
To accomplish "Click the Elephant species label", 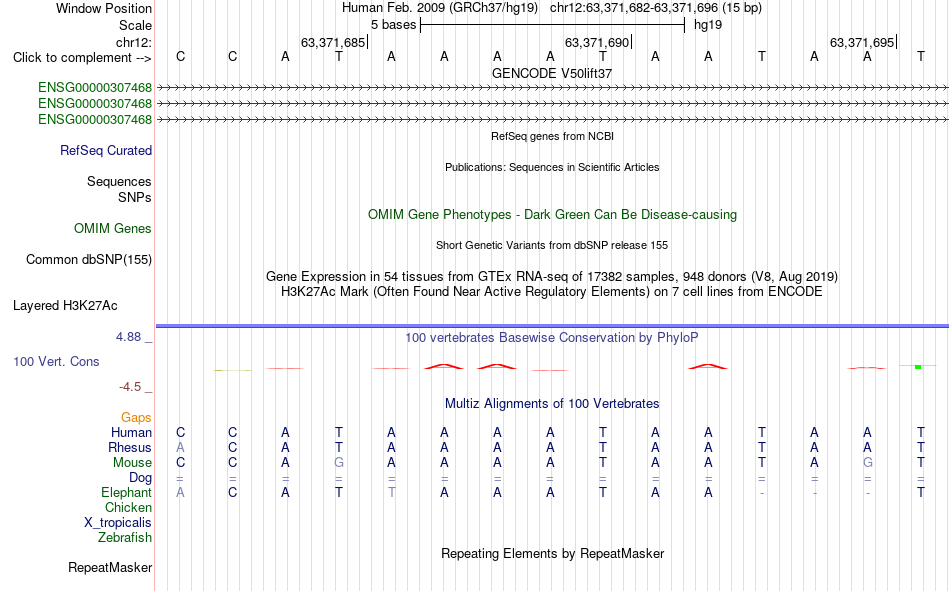I will (x=126, y=492).
